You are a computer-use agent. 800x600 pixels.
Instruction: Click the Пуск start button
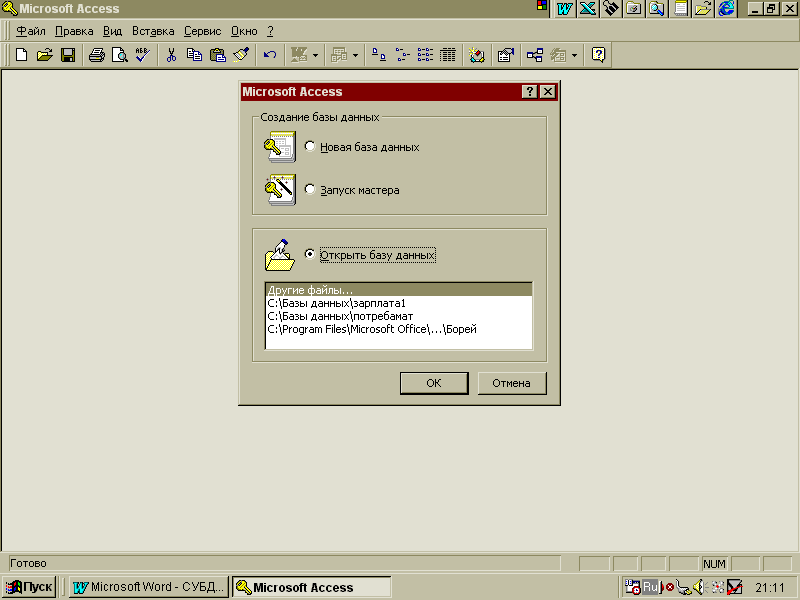[29, 587]
